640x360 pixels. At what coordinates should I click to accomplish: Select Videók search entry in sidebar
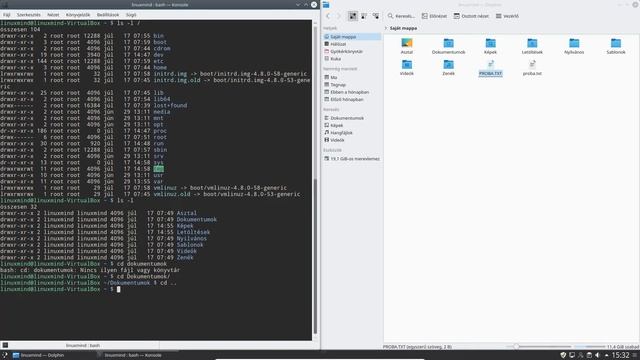pos(352,140)
